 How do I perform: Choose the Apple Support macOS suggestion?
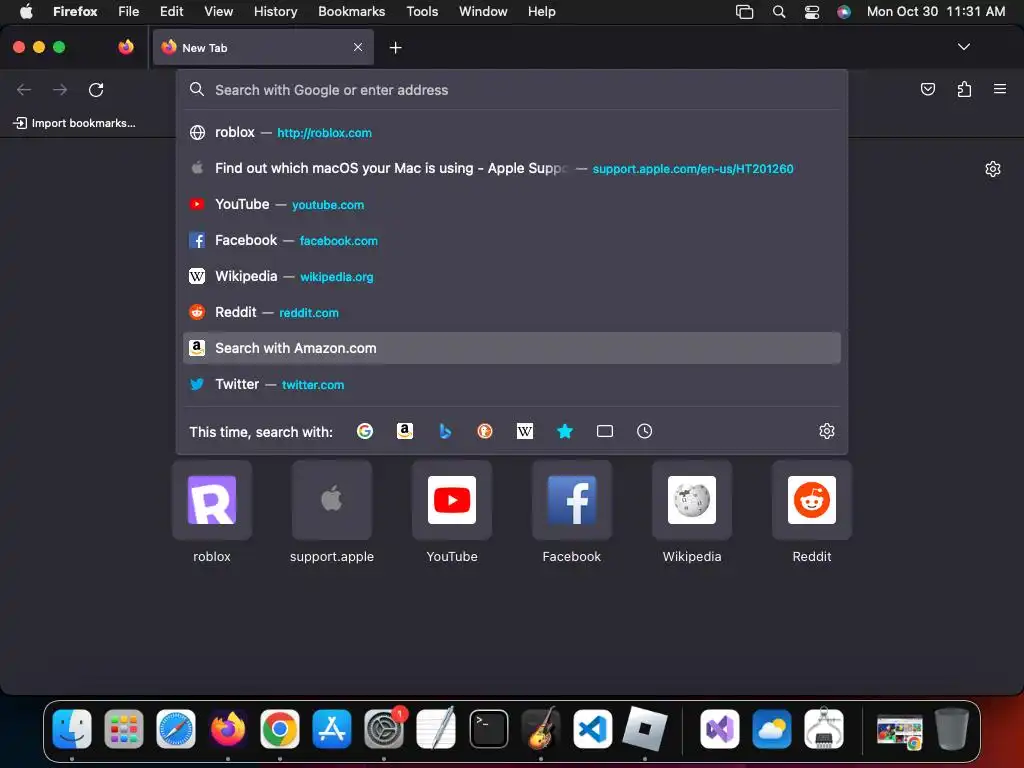[512, 168]
